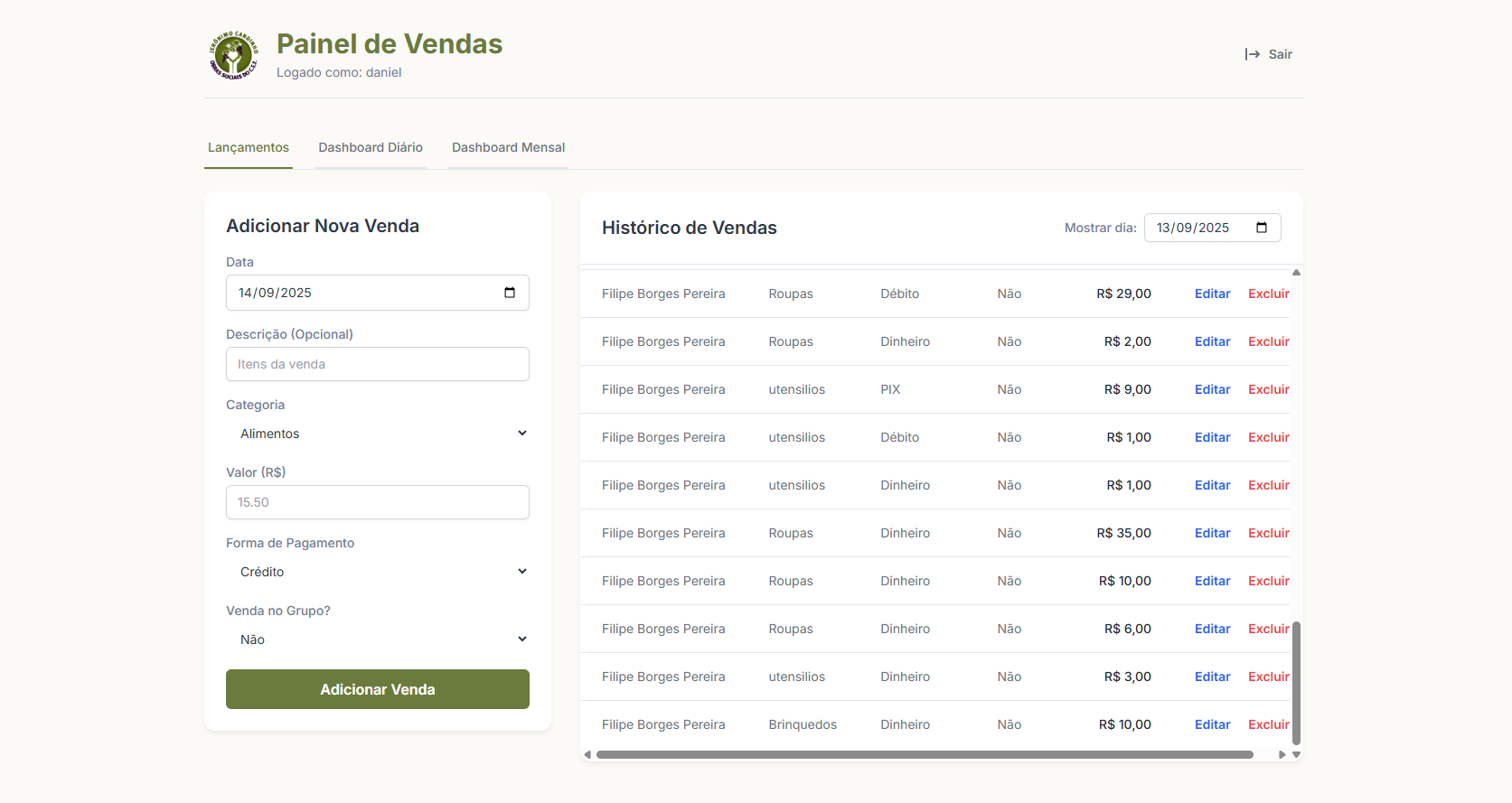1512x803 pixels.
Task: Click table scroll up arrow
Action: pos(1296,272)
